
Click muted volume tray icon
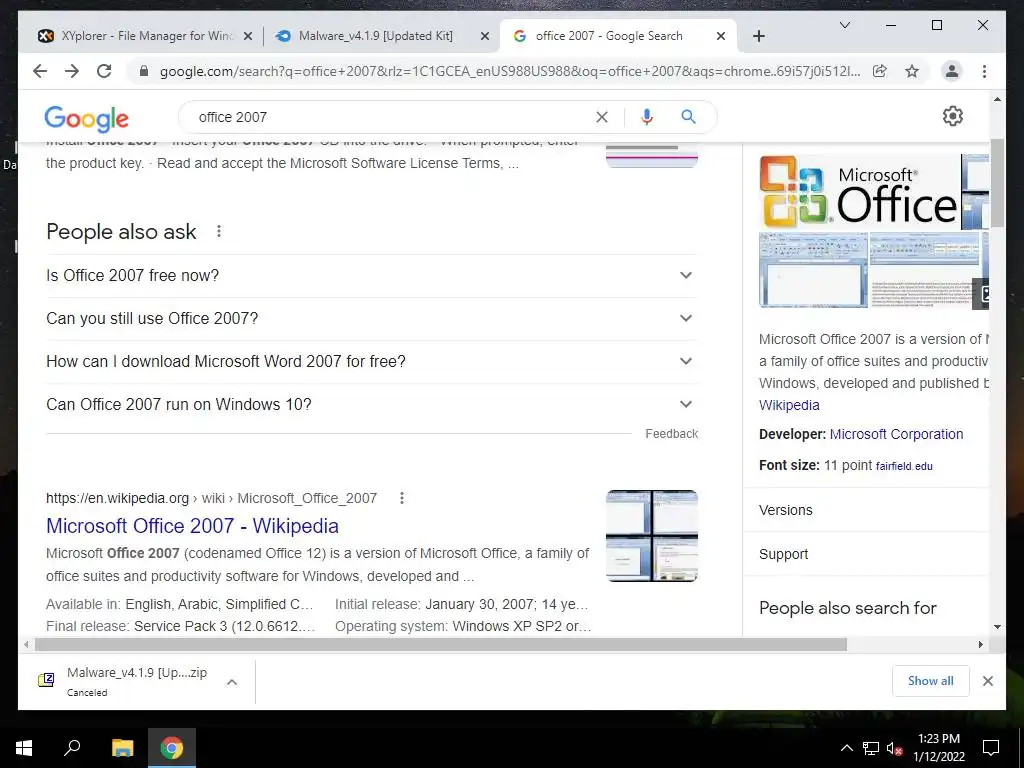[x=895, y=748]
